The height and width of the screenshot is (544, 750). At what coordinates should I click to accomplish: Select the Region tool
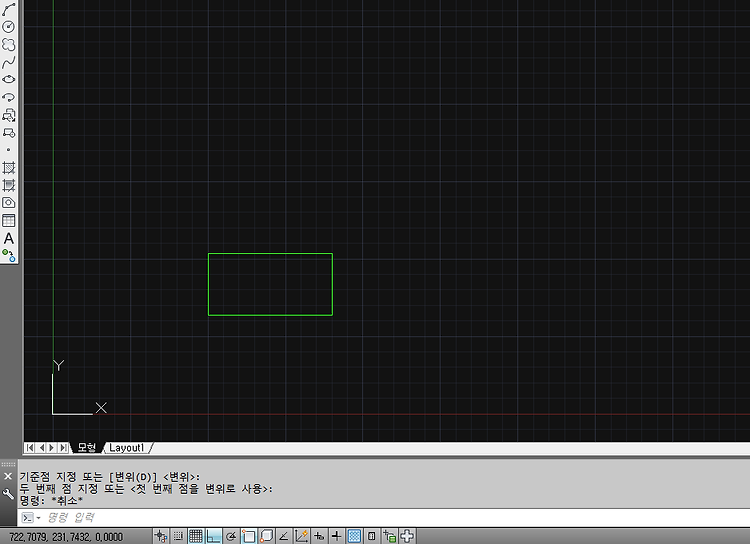pyautogui.click(x=9, y=203)
